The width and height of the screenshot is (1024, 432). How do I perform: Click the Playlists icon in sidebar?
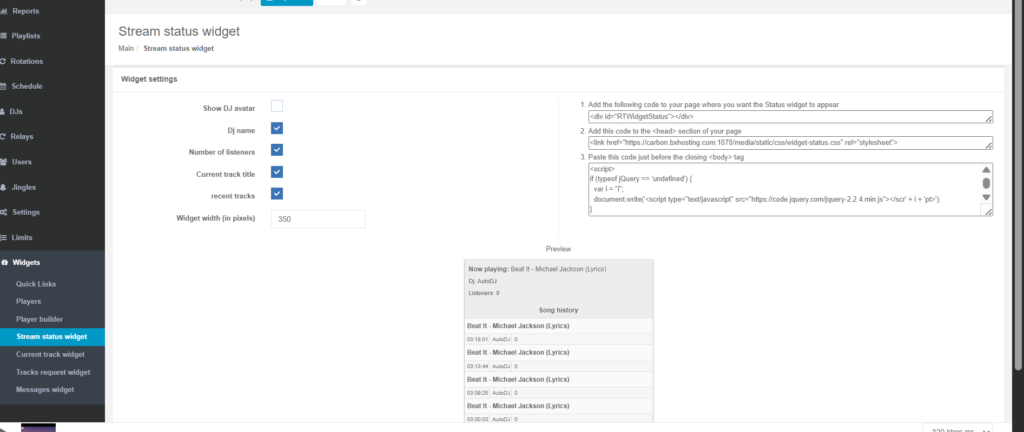click(x=3, y=36)
